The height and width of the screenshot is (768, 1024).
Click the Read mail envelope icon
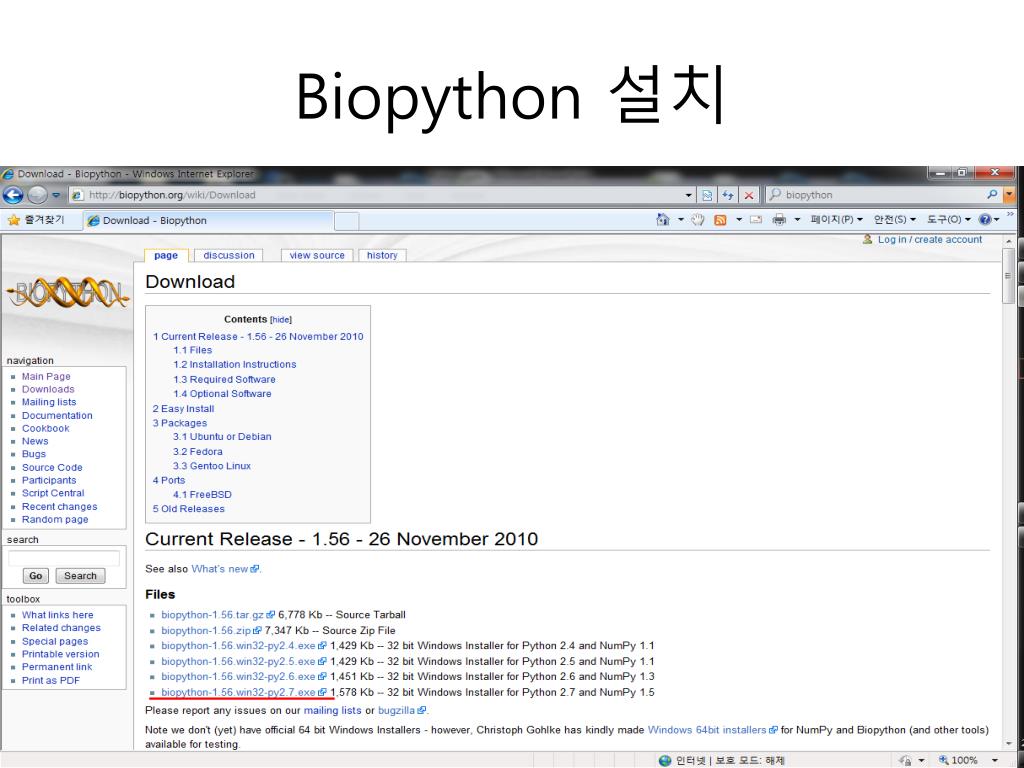click(x=756, y=219)
